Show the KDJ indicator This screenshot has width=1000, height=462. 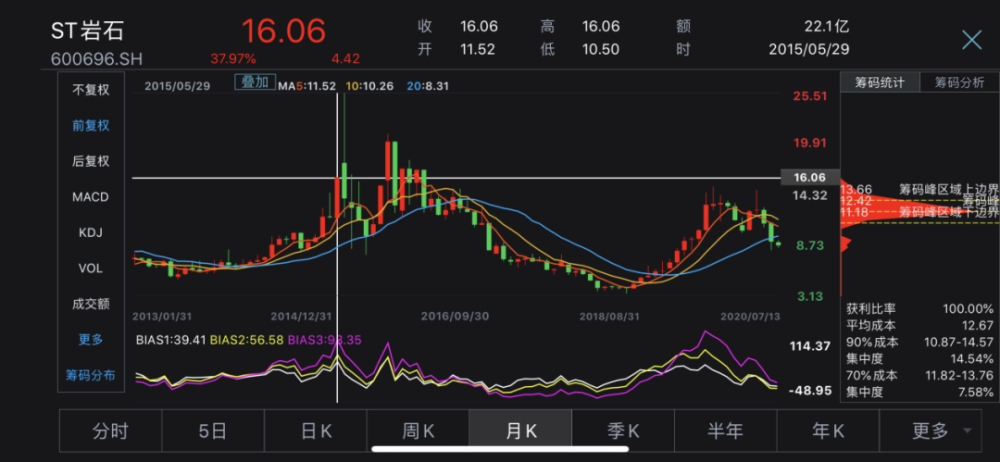[x=91, y=232]
